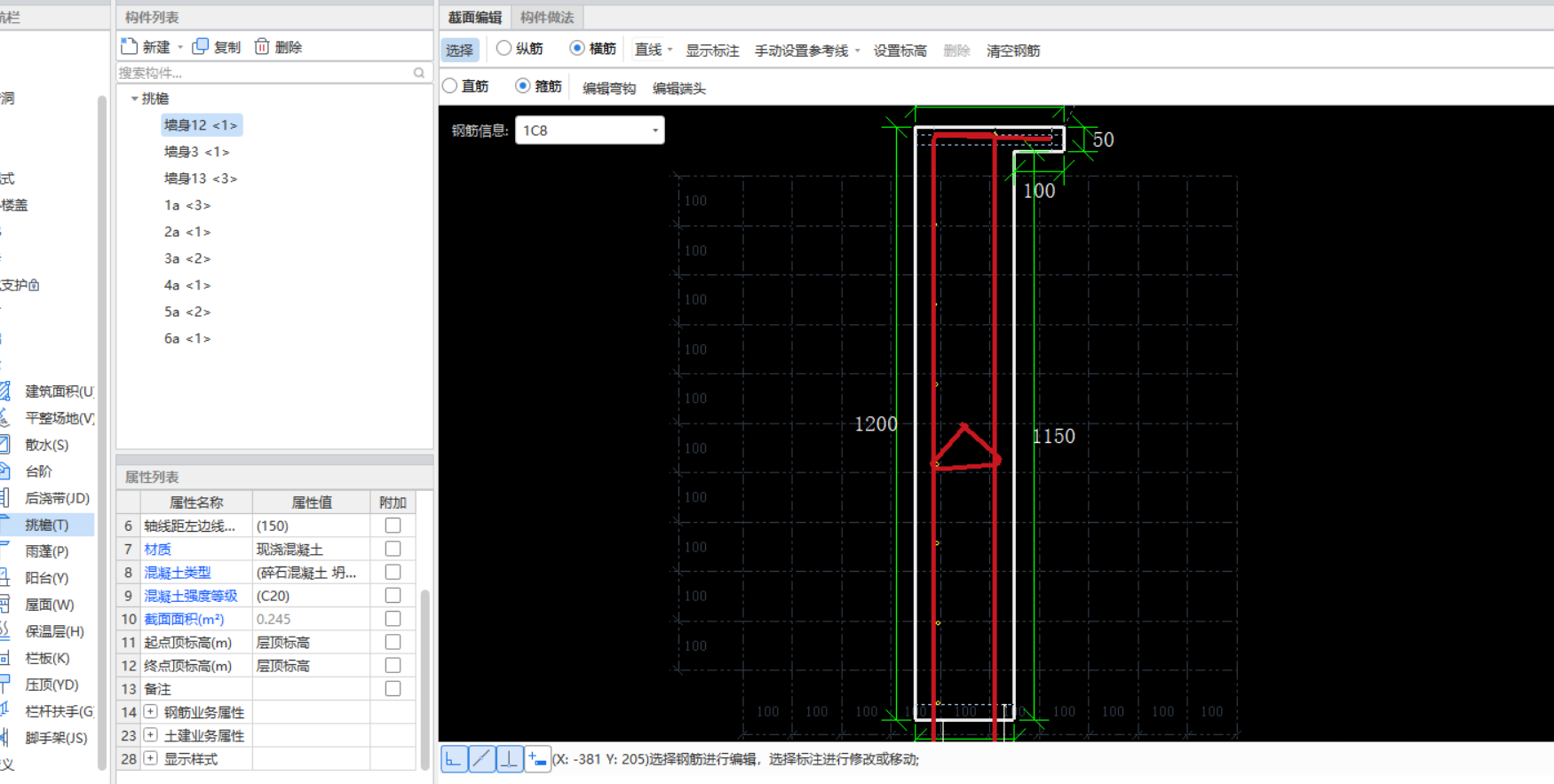Open 保温层(H) in the sidebar
Screen dimensions: 1554x784
tap(53, 631)
